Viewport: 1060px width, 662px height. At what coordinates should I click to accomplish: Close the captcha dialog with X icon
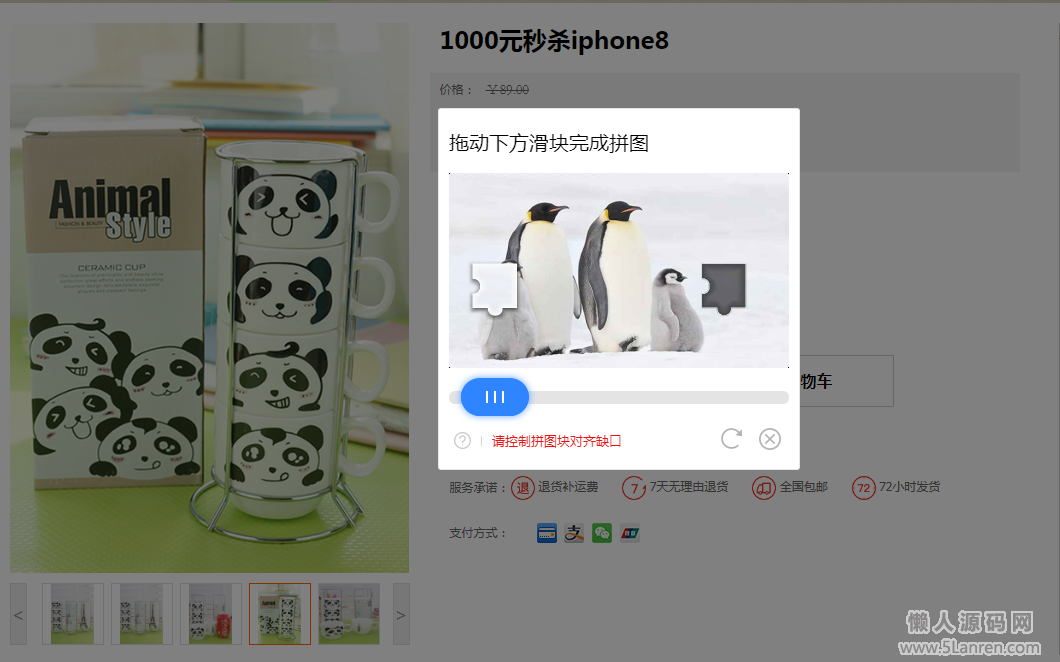point(769,439)
